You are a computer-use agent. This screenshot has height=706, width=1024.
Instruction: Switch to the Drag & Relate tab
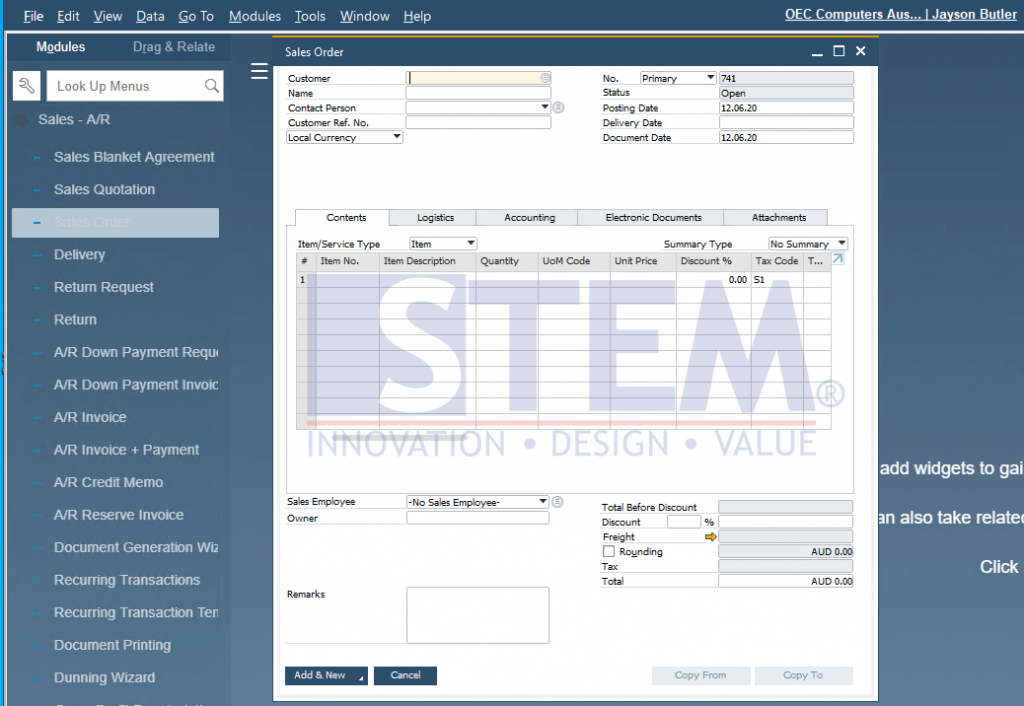coord(173,47)
